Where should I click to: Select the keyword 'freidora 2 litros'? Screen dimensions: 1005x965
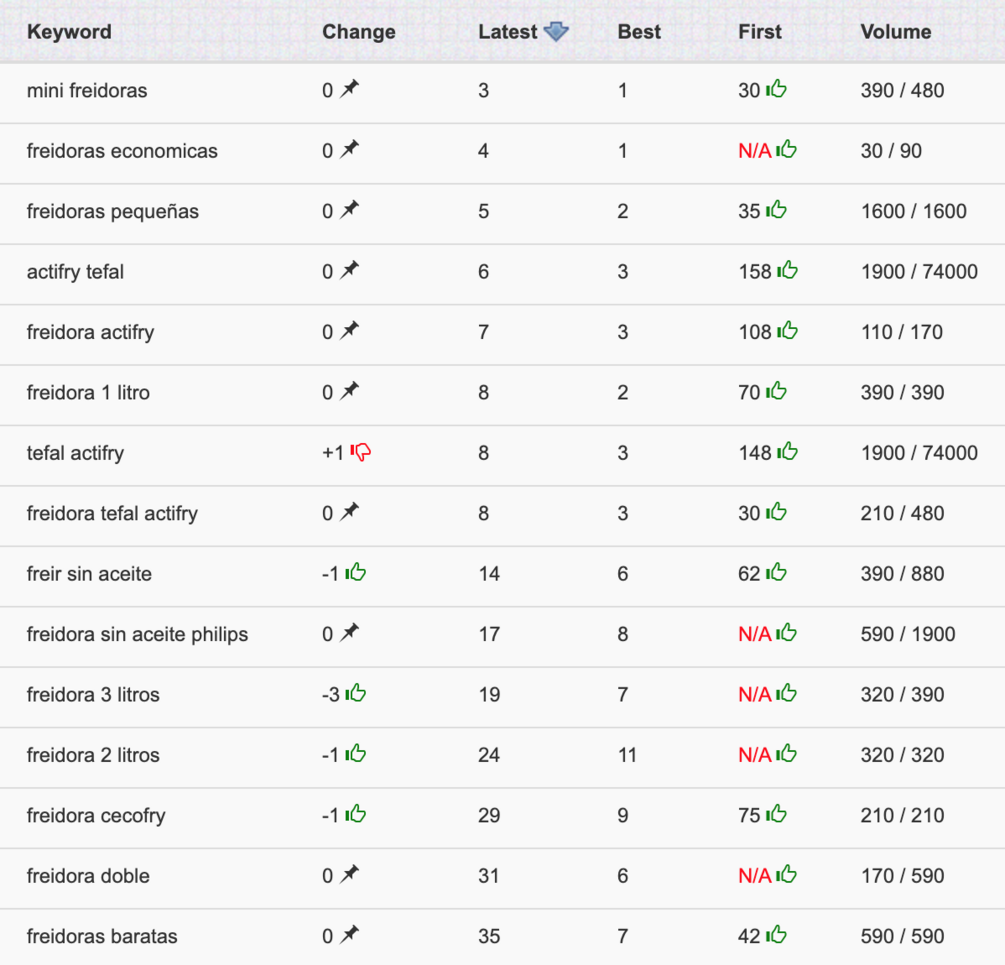click(x=93, y=755)
